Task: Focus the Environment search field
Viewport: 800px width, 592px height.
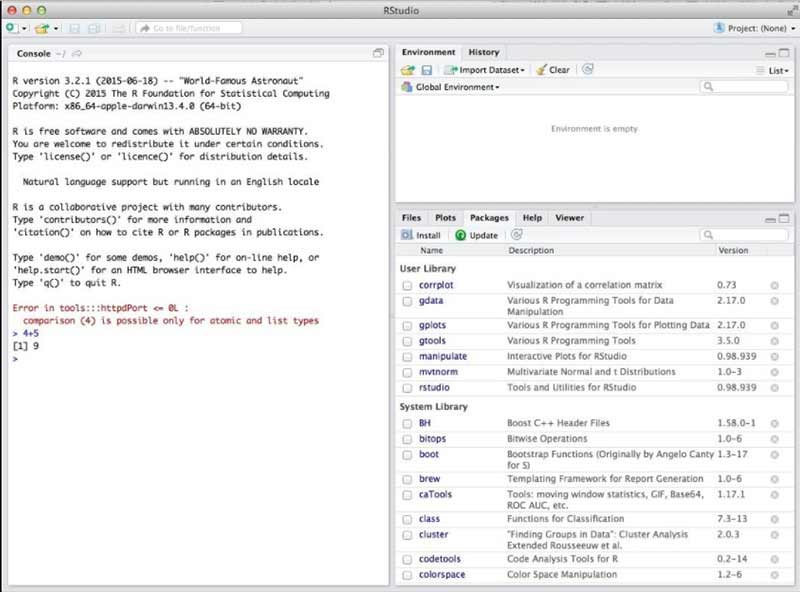Action: pos(743,87)
